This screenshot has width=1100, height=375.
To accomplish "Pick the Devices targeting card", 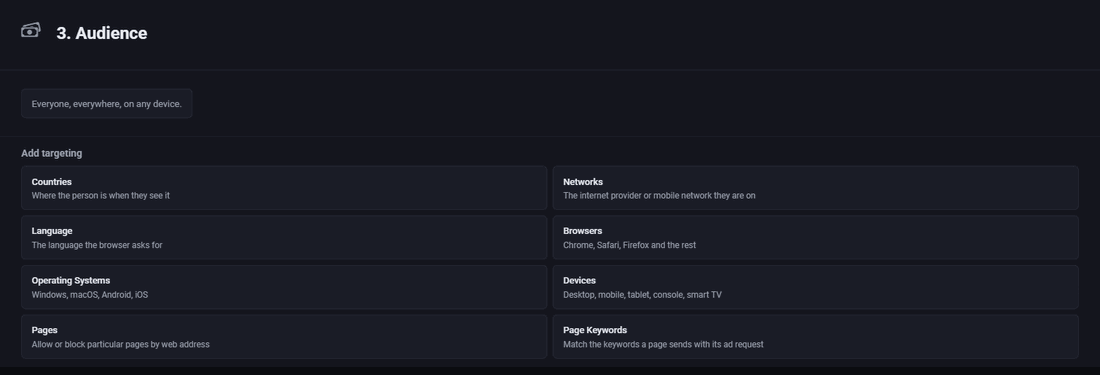I will [815, 287].
